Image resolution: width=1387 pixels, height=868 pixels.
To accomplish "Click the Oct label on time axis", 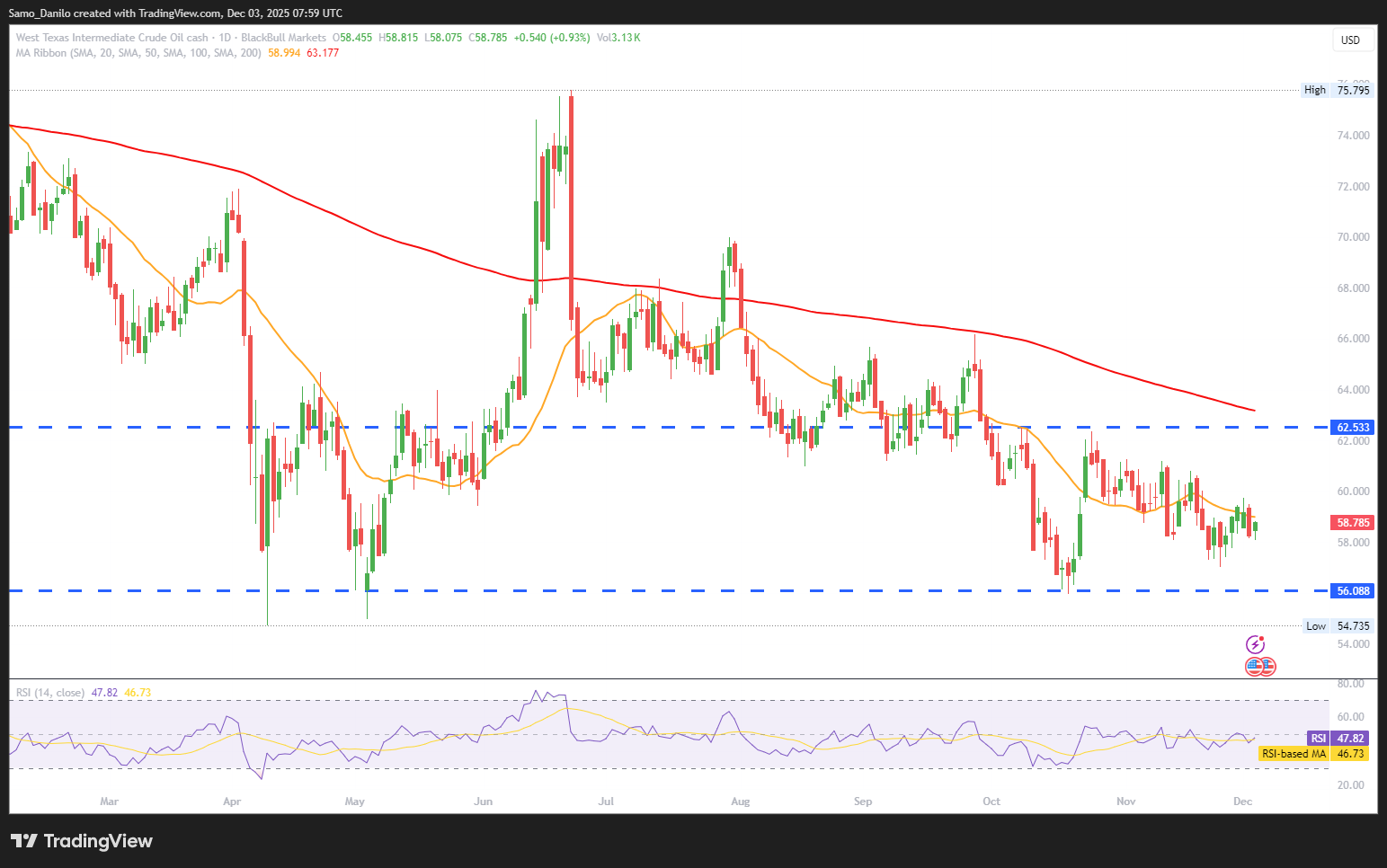I will (x=991, y=801).
